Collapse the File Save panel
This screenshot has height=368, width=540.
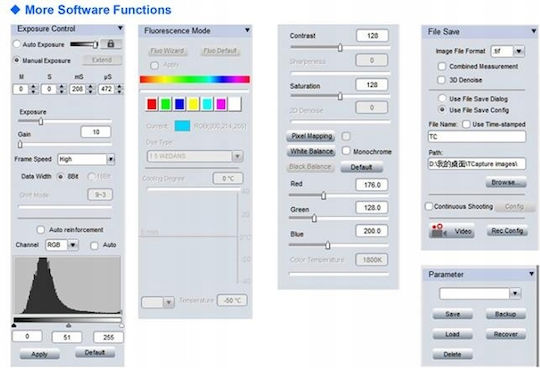(x=533, y=31)
